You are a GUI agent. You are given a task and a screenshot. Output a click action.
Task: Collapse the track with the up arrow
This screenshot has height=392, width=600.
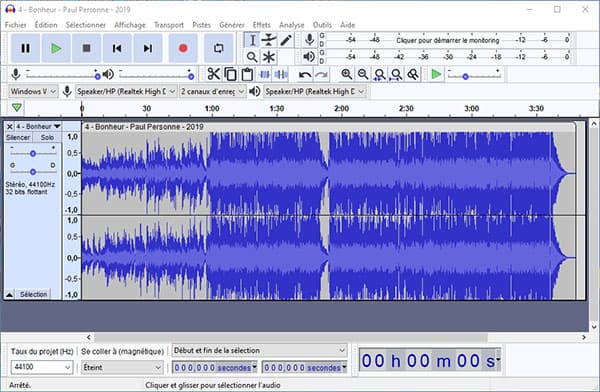click(10, 294)
